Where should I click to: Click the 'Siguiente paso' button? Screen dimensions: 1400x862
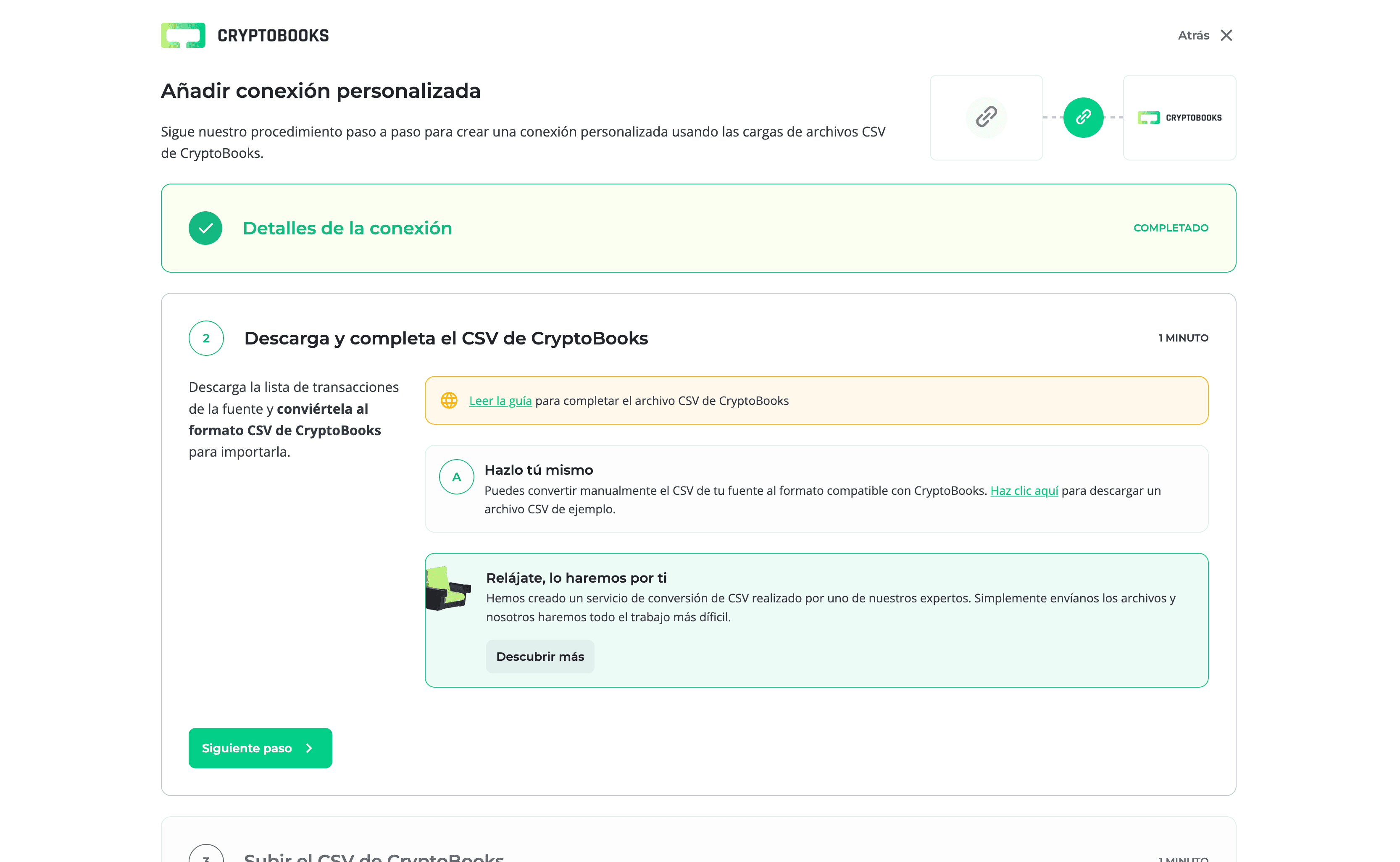[260, 748]
